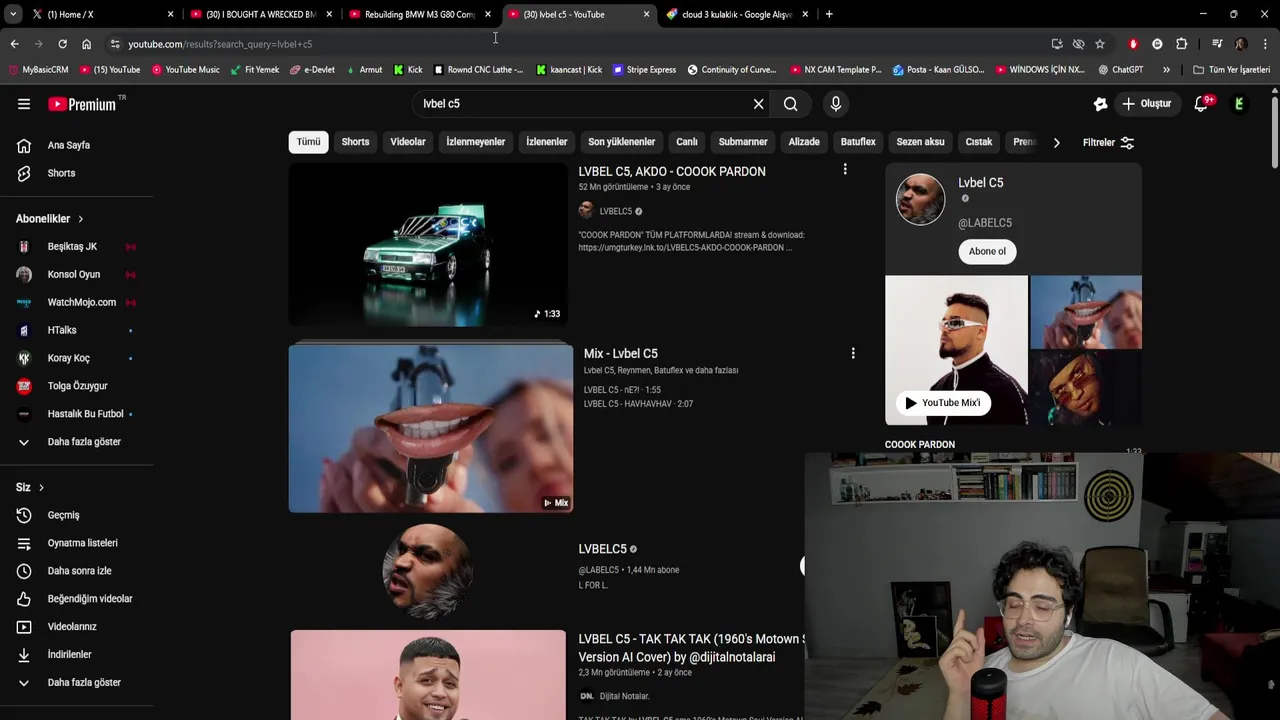
Task: Reload the page with refresh icon
Action: click(x=62, y=44)
